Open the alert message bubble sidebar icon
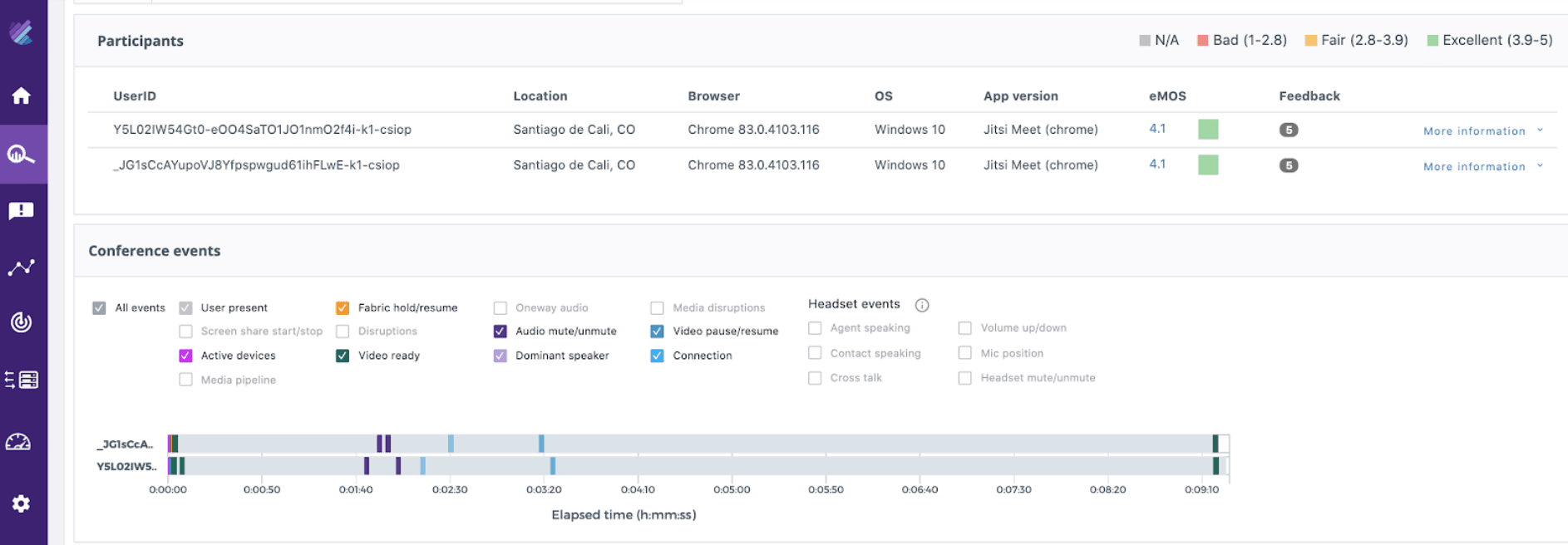The image size is (1568, 545). point(22,211)
